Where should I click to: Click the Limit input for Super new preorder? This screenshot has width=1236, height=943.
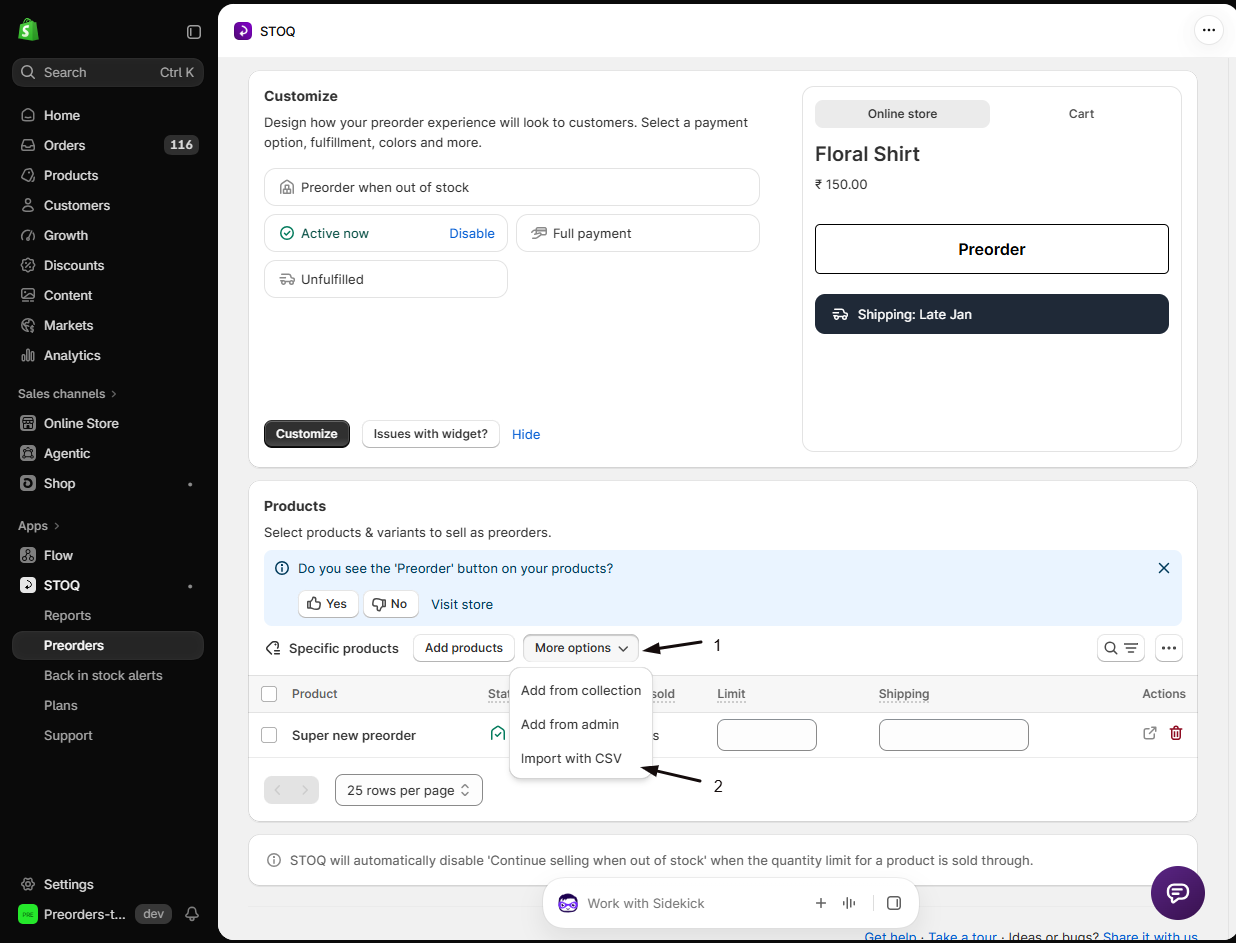pos(767,735)
